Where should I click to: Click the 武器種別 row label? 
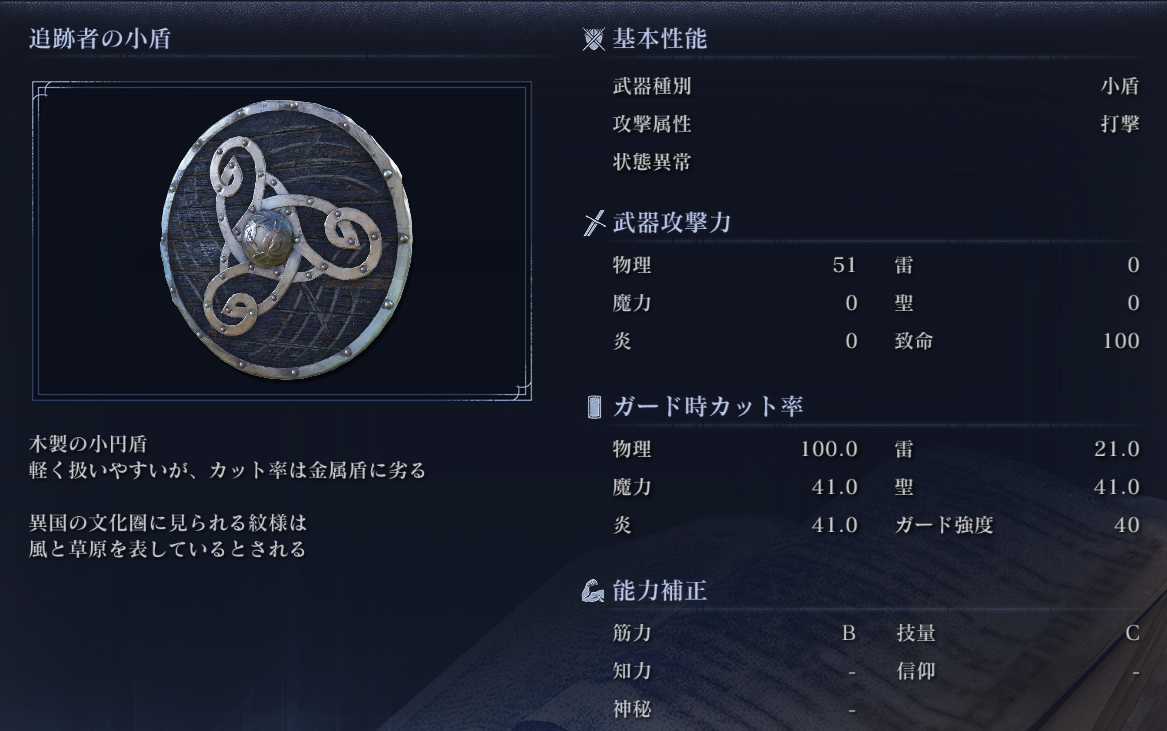pos(652,86)
